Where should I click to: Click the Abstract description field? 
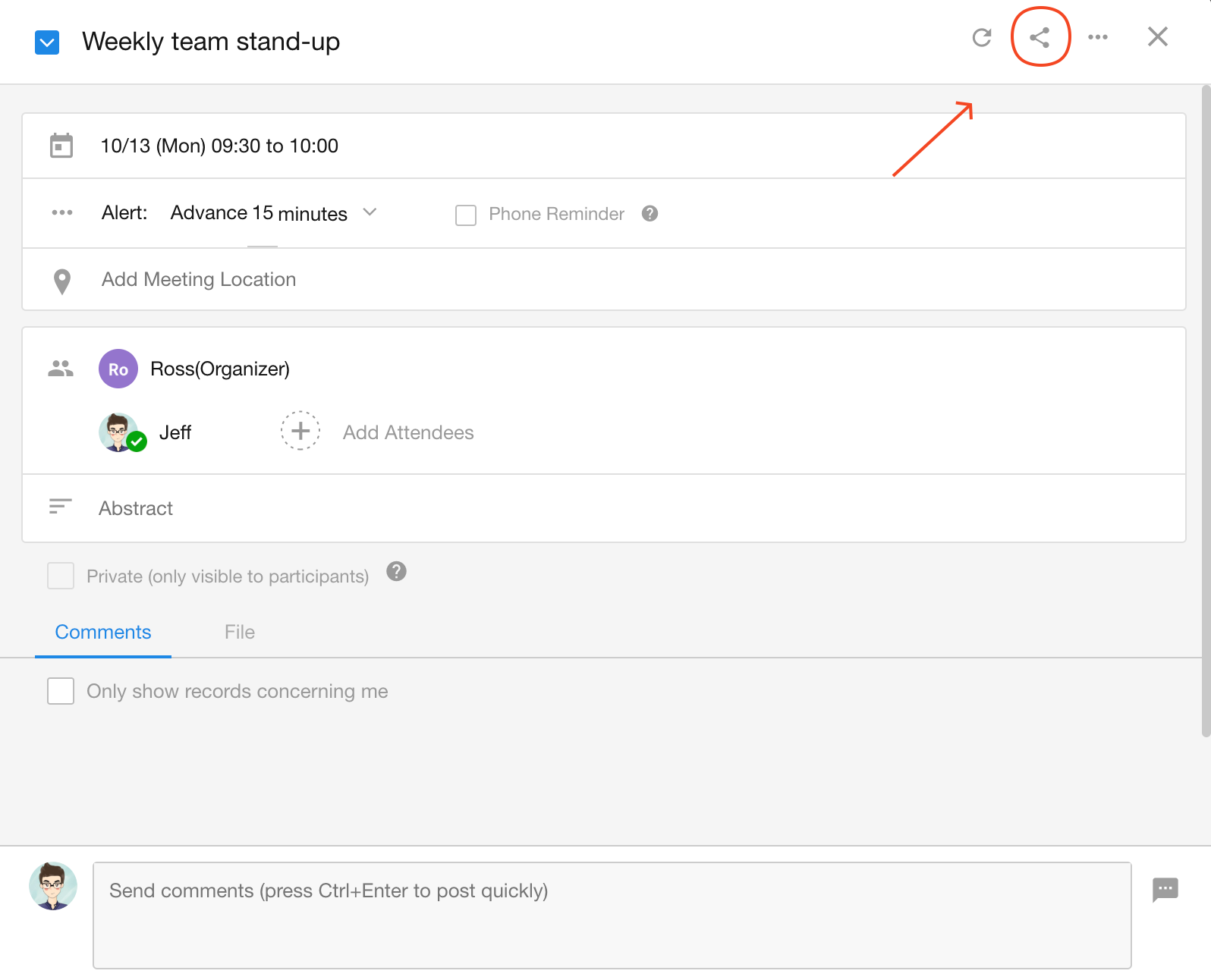coord(137,508)
